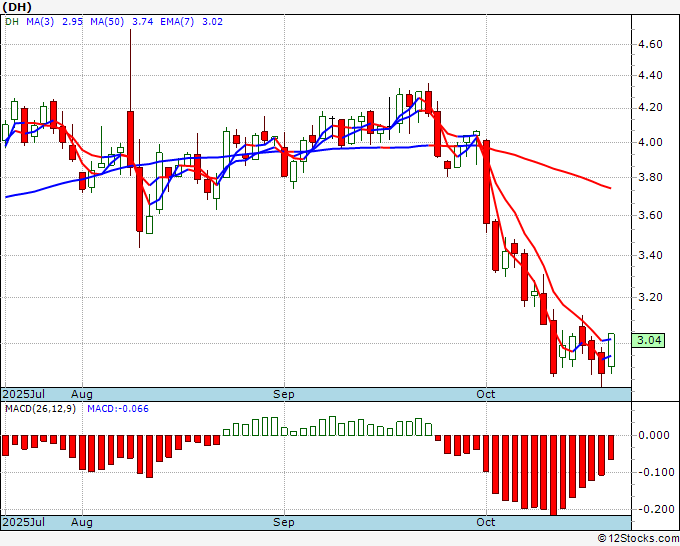Select the DH legend label

pos(12,22)
